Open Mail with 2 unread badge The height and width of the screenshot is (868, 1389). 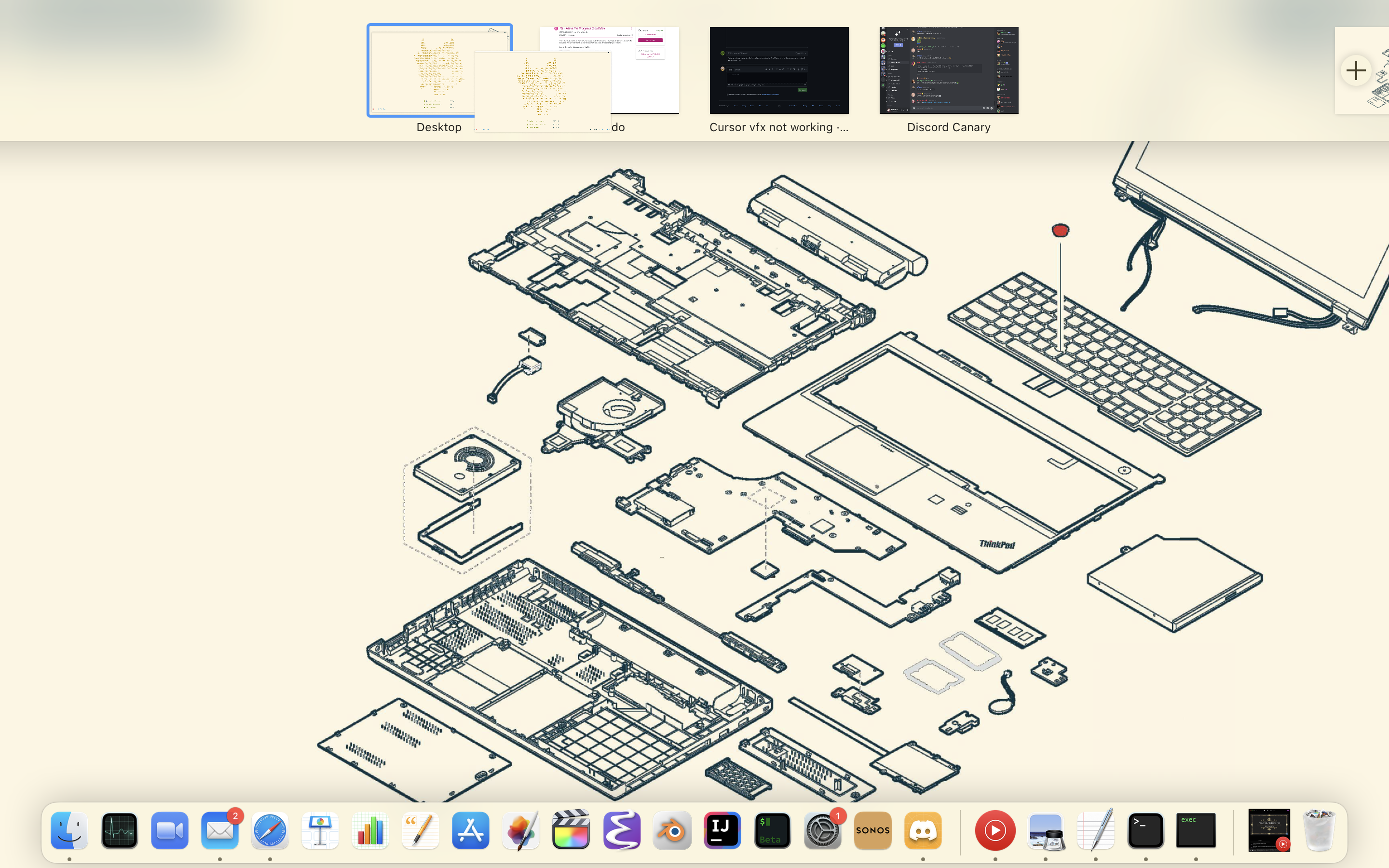tap(220, 830)
